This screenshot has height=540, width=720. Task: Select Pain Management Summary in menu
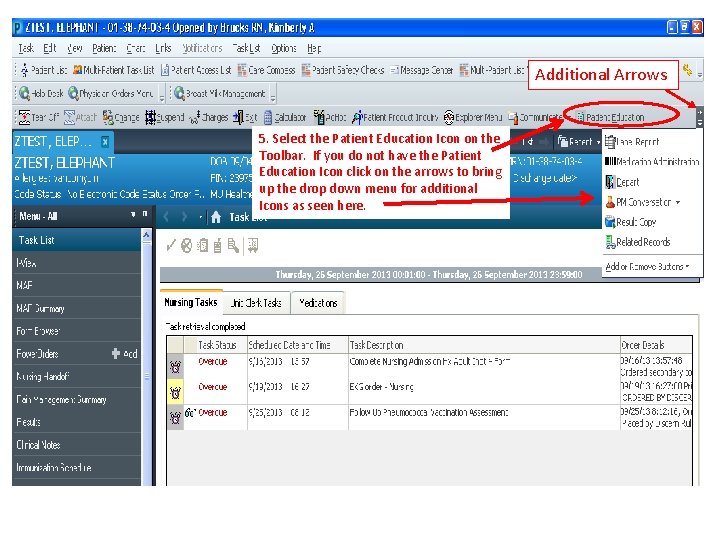(76, 399)
